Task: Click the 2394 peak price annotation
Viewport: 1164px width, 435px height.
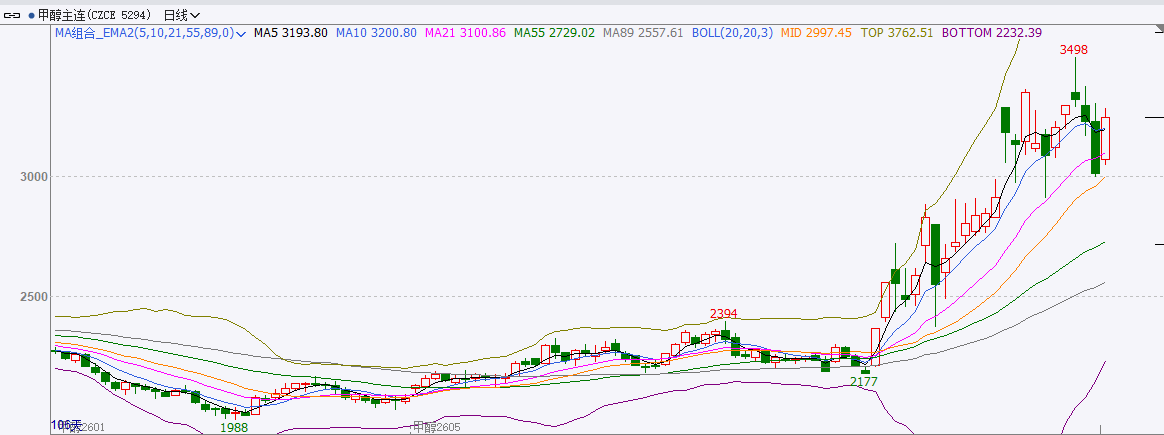Action: (723, 314)
